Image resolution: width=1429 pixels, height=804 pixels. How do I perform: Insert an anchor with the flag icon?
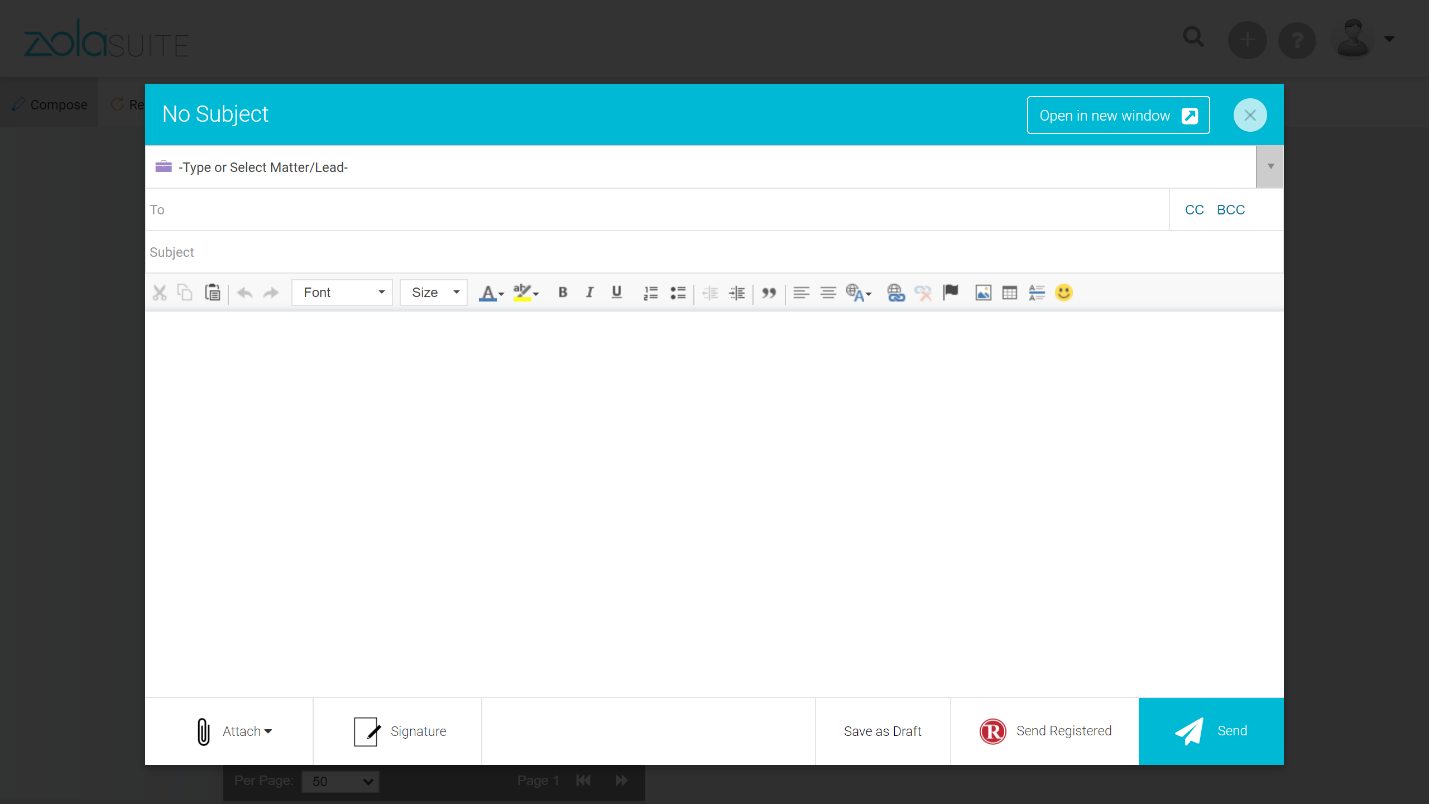pos(951,293)
